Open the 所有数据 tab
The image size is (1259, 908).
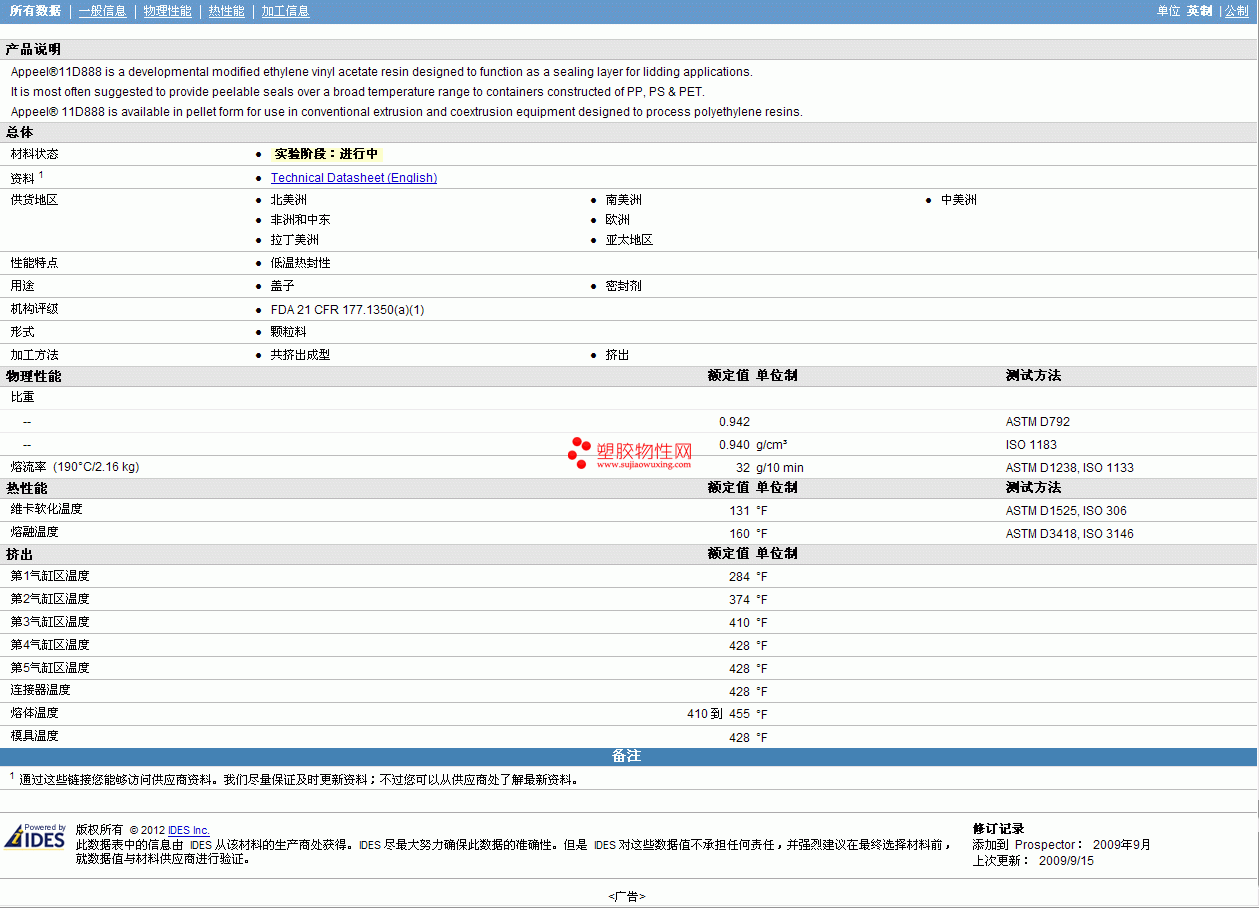point(35,11)
